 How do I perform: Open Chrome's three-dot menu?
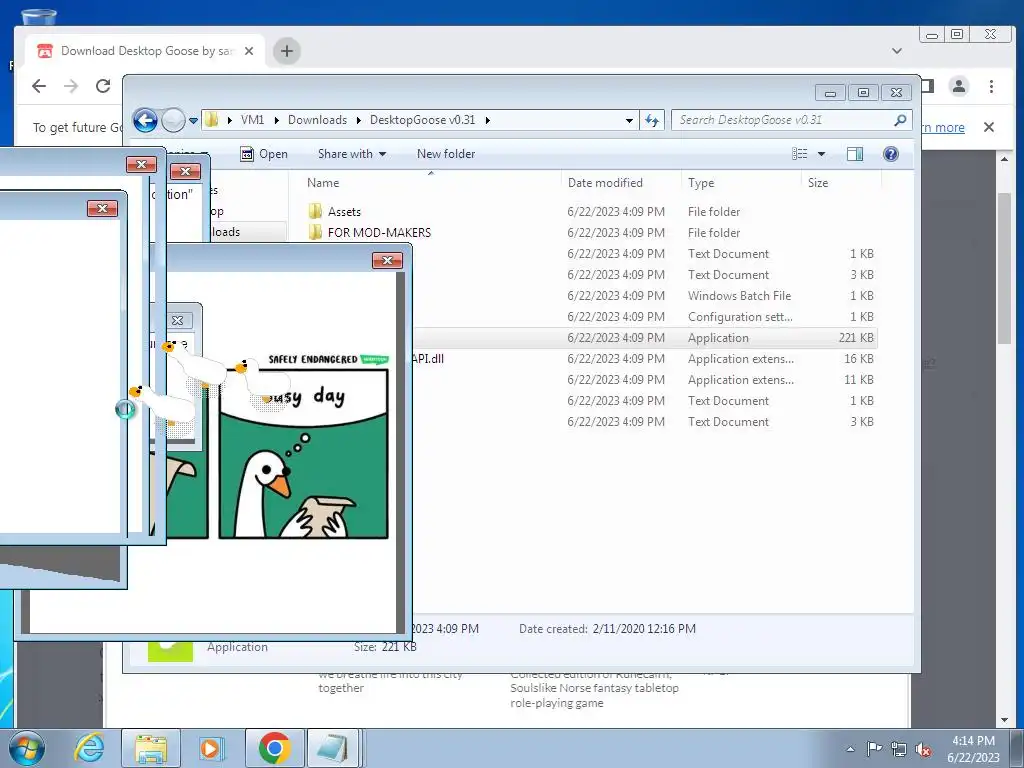(991, 86)
